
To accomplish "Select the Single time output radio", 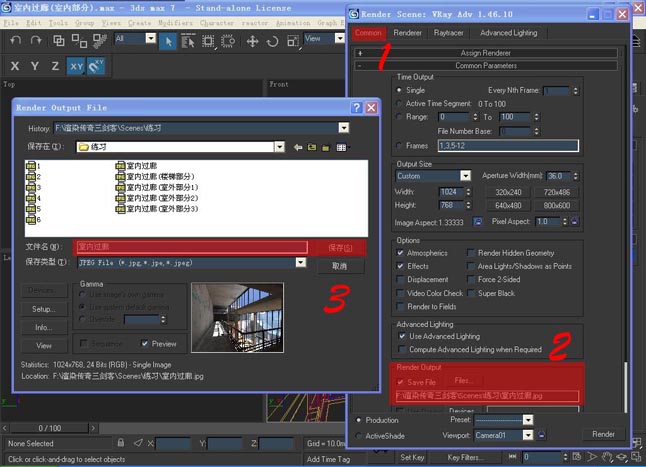I will coord(399,90).
